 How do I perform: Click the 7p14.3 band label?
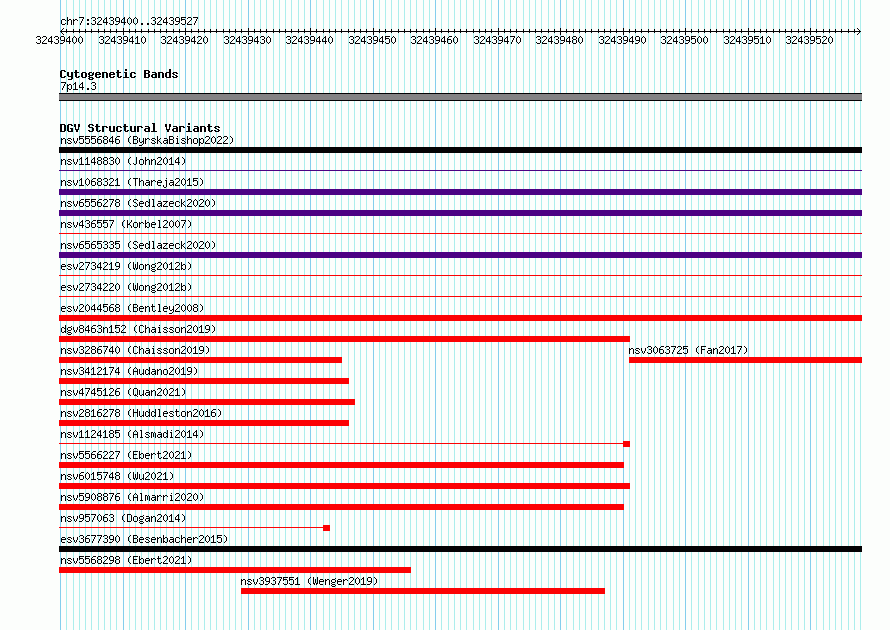point(78,86)
